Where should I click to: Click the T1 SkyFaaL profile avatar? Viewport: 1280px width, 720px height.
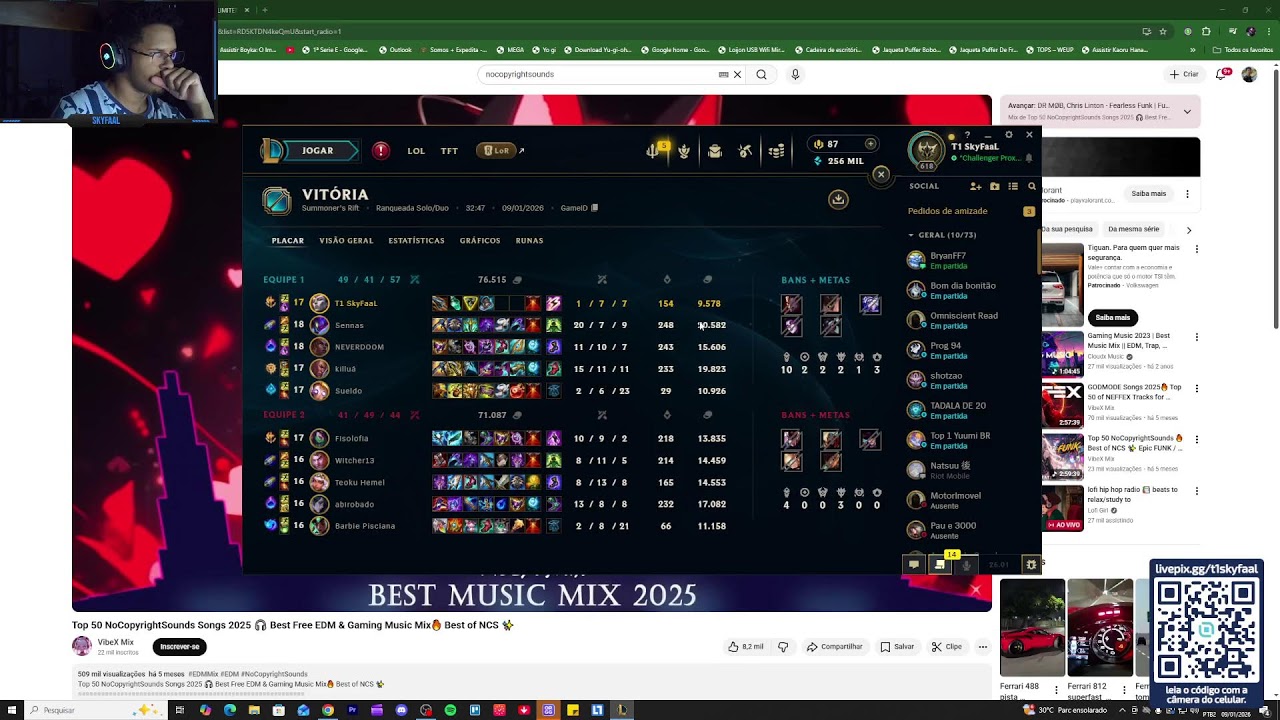click(x=926, y=150)
